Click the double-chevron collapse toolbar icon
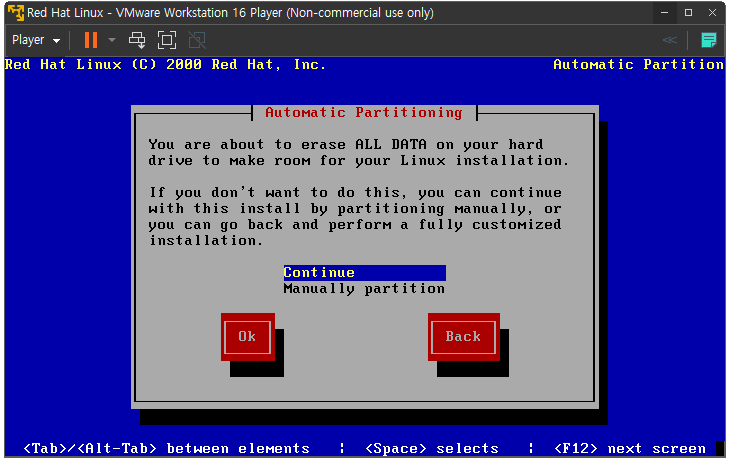The image size is (735, 462). point(670,40)
